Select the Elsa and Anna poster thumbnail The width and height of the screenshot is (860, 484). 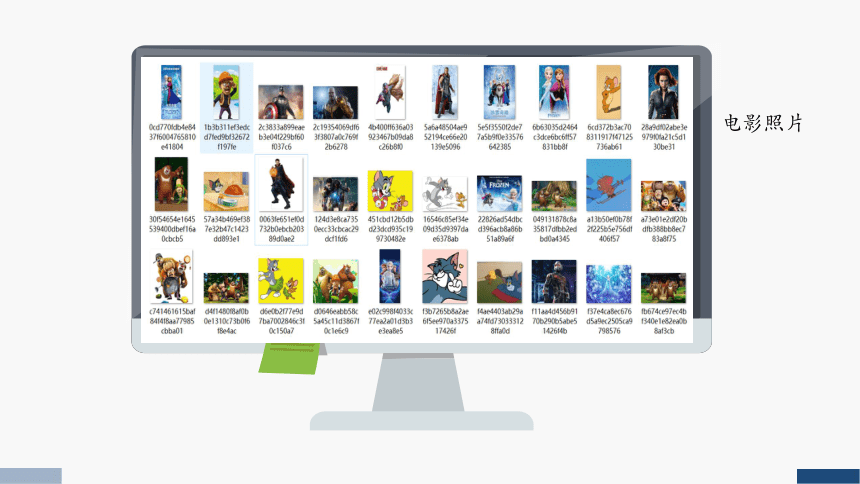[554, 92]
